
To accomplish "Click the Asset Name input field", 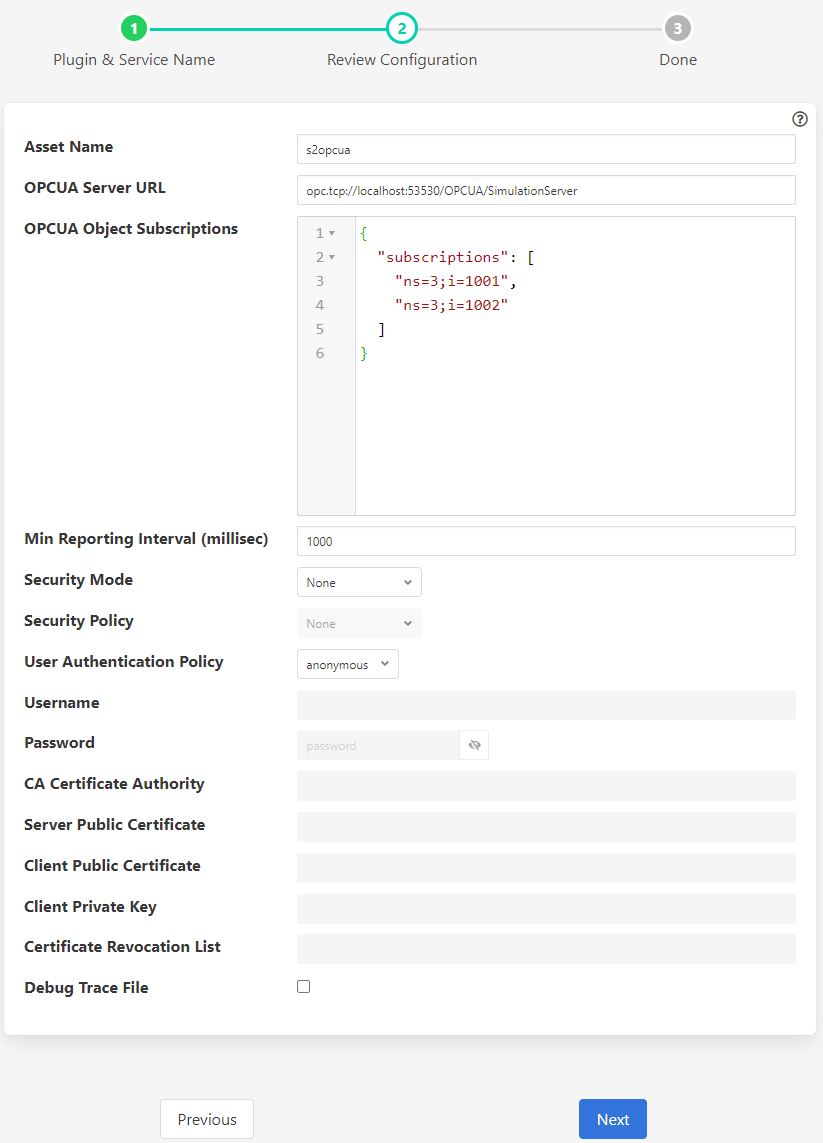I will [546, 150].
